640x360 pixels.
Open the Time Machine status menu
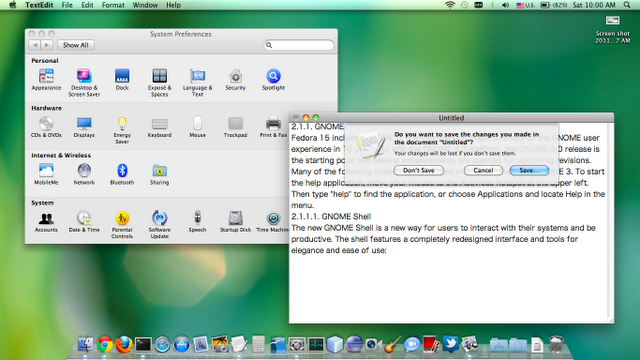[464, 5]
